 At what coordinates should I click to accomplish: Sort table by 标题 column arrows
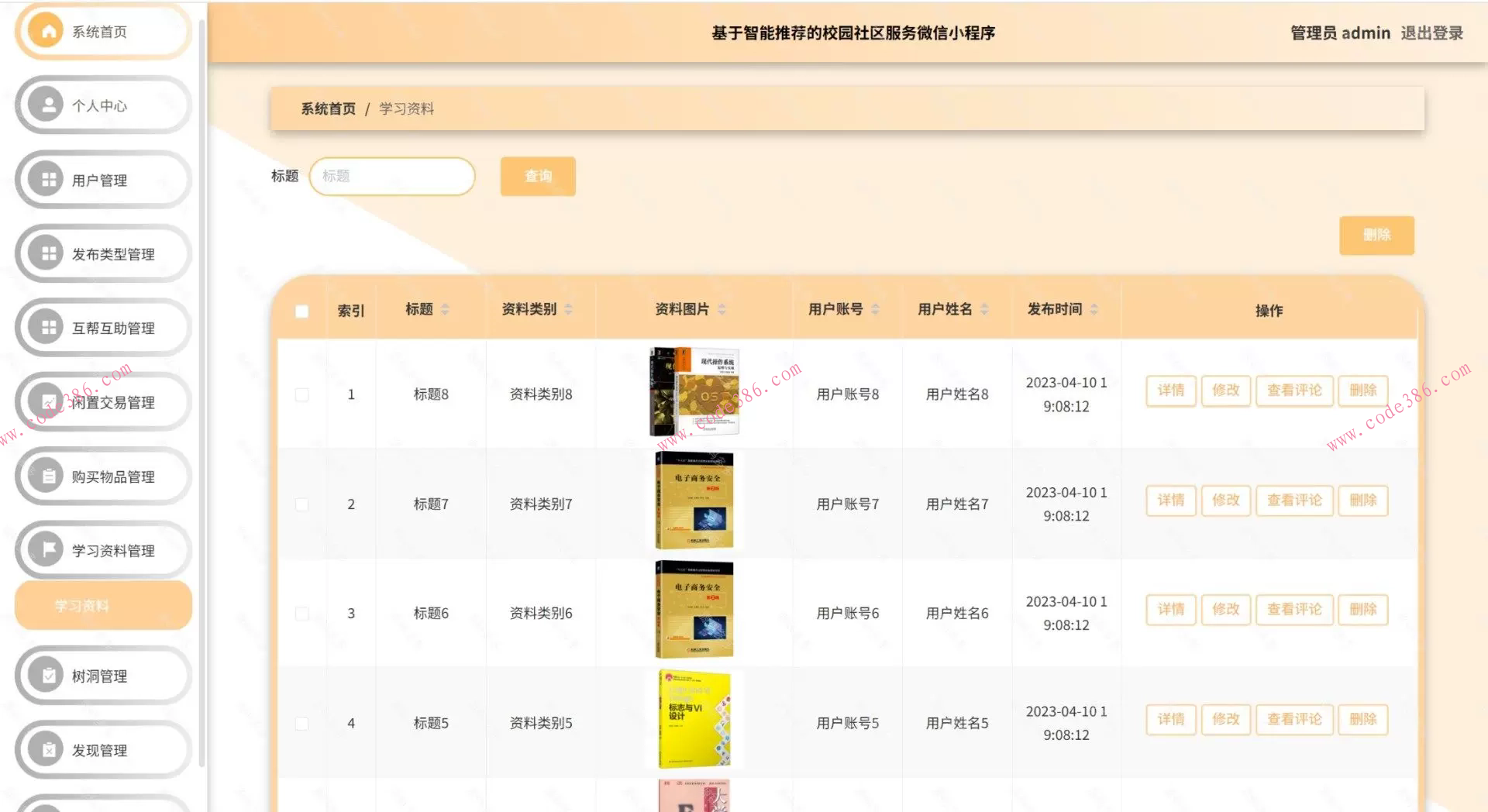[445, 308]
